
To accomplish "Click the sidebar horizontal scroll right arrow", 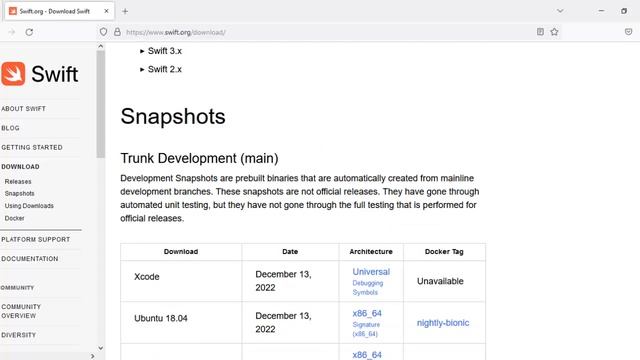I will pos(93,356).
